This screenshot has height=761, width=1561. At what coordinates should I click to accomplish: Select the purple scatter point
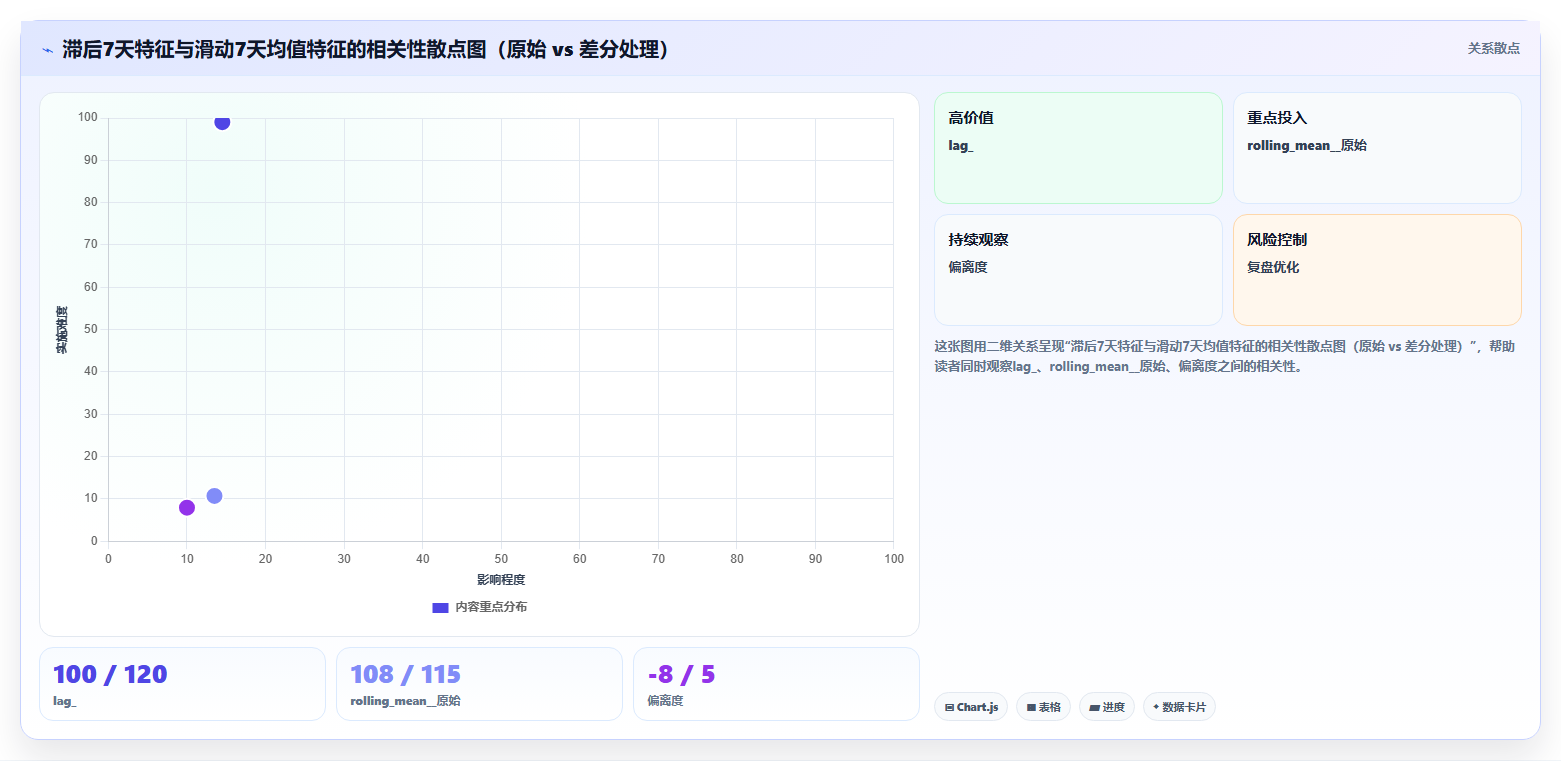(187, 507)
